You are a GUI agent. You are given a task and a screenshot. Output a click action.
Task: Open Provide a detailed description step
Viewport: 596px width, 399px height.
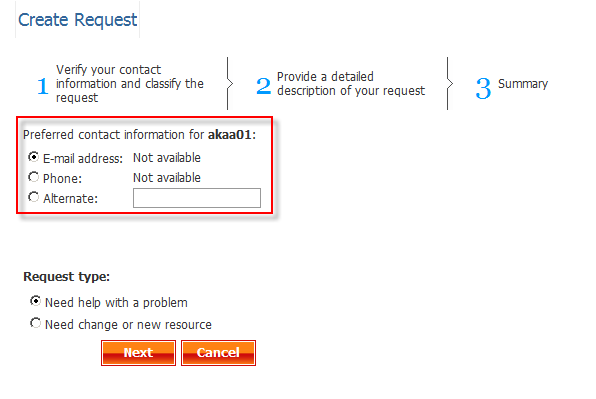(351, 84)
